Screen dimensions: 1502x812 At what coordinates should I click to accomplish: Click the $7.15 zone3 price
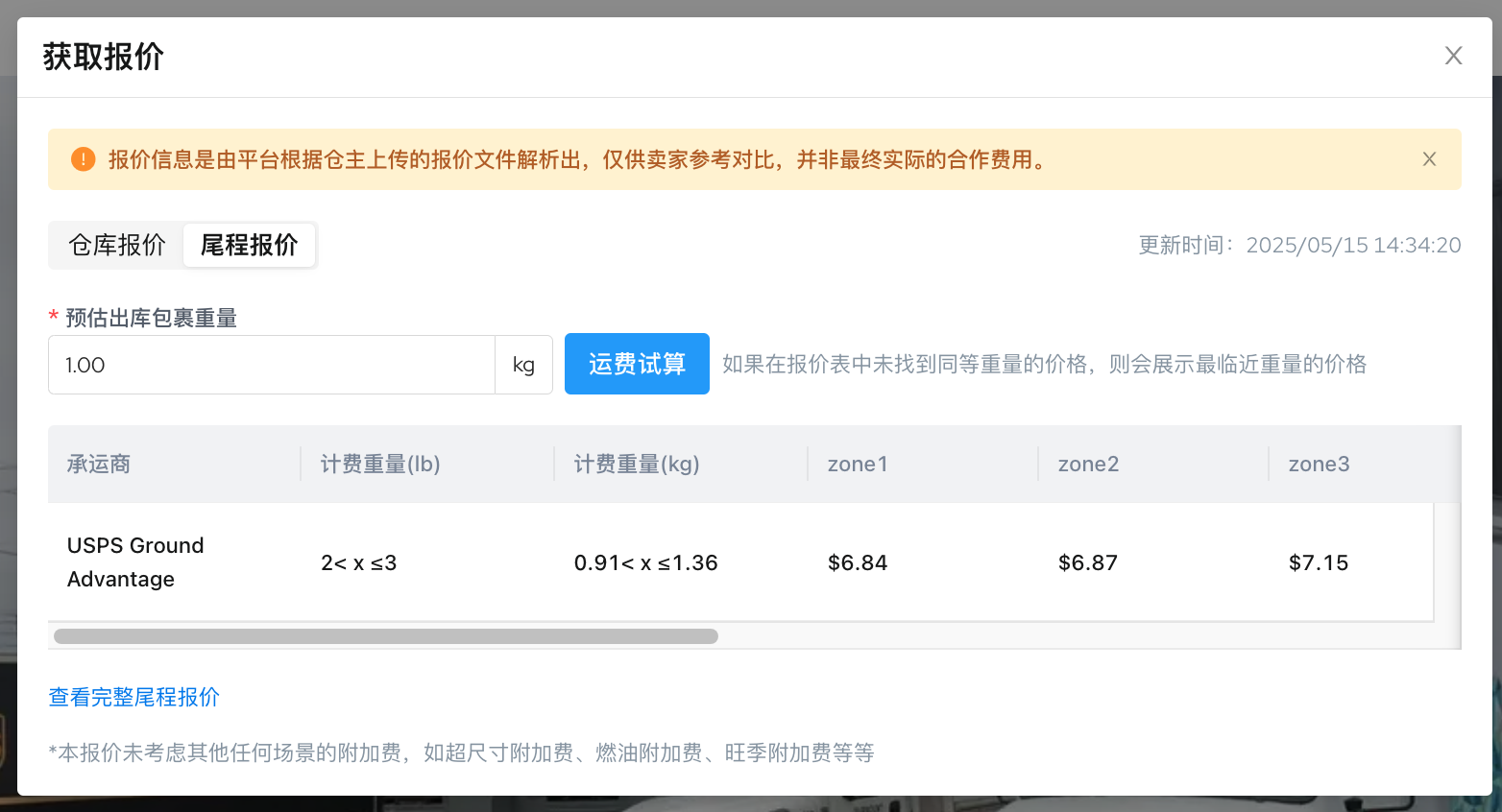(1319, 562)
